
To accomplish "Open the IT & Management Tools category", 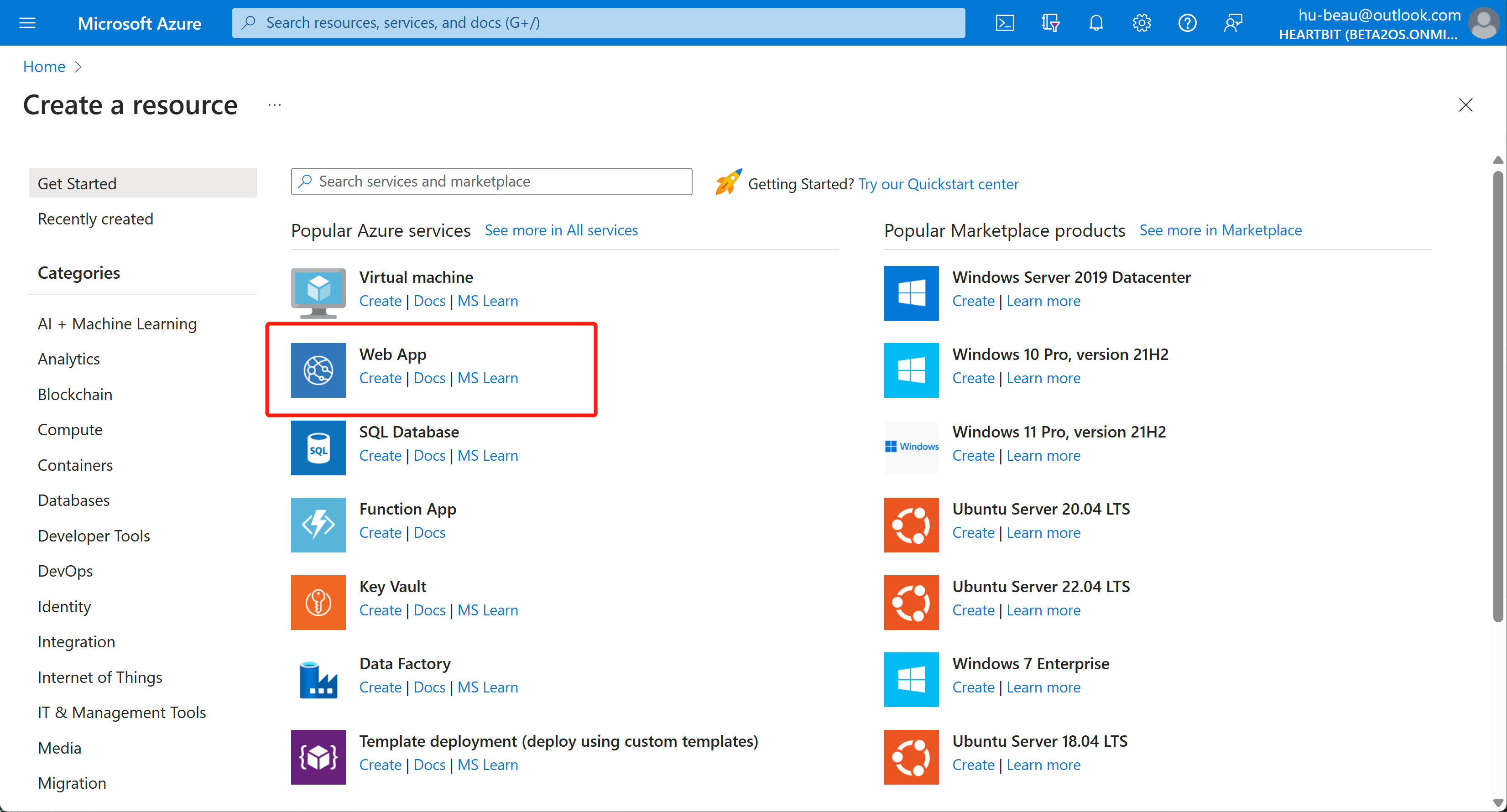I will click(122, 712).
